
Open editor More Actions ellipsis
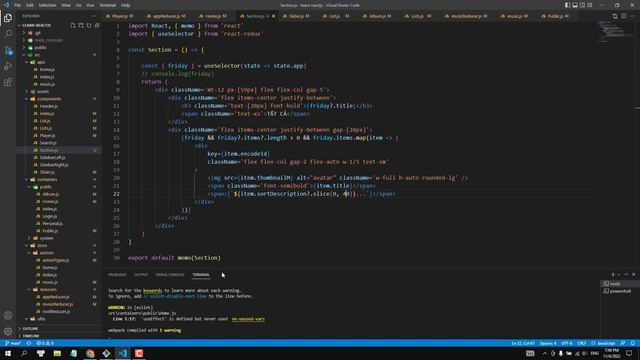(x=633, y=16)
